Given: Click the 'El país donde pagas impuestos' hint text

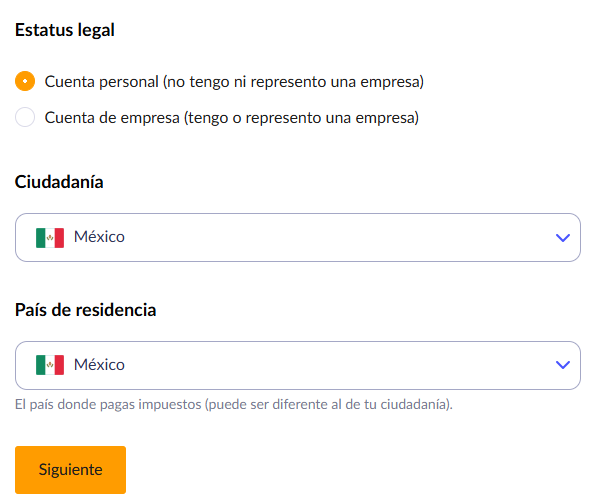Looking at the screenshot, I should tap(108, 404).
